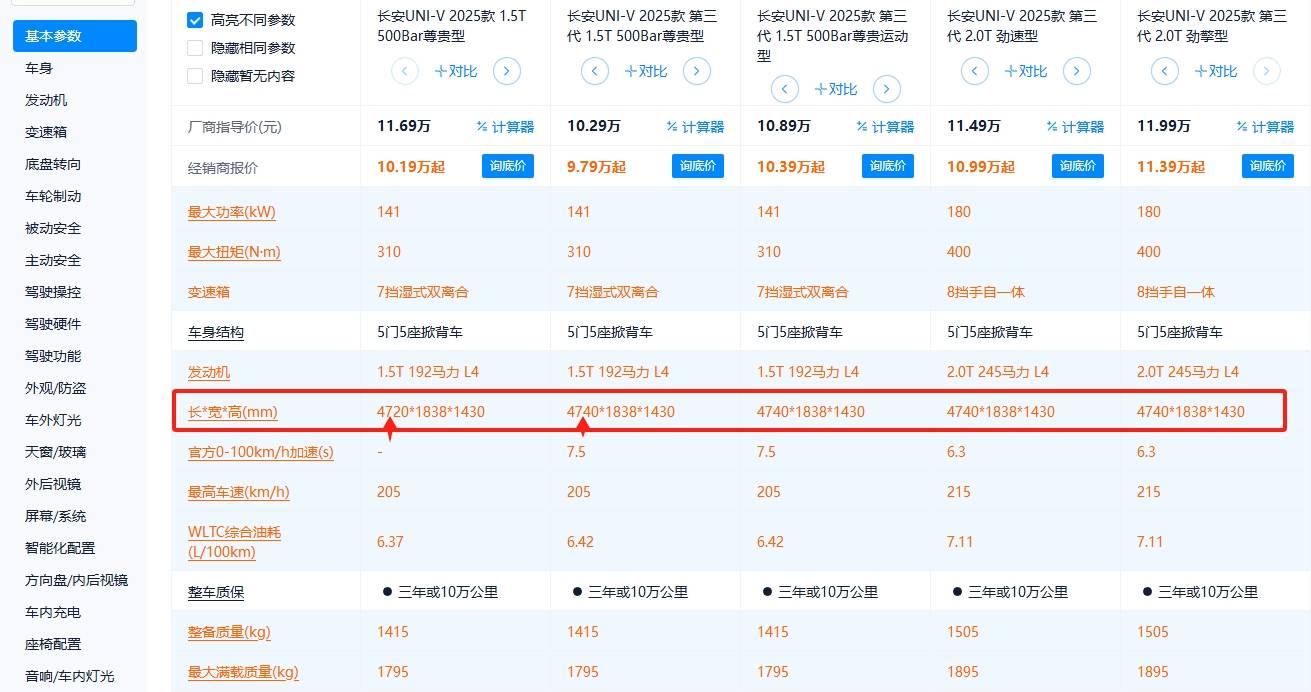Click 询底价 beside 11.39万起
Image resolution: width=1311 pixels, height=692 pixels.
pos(1268,166)
